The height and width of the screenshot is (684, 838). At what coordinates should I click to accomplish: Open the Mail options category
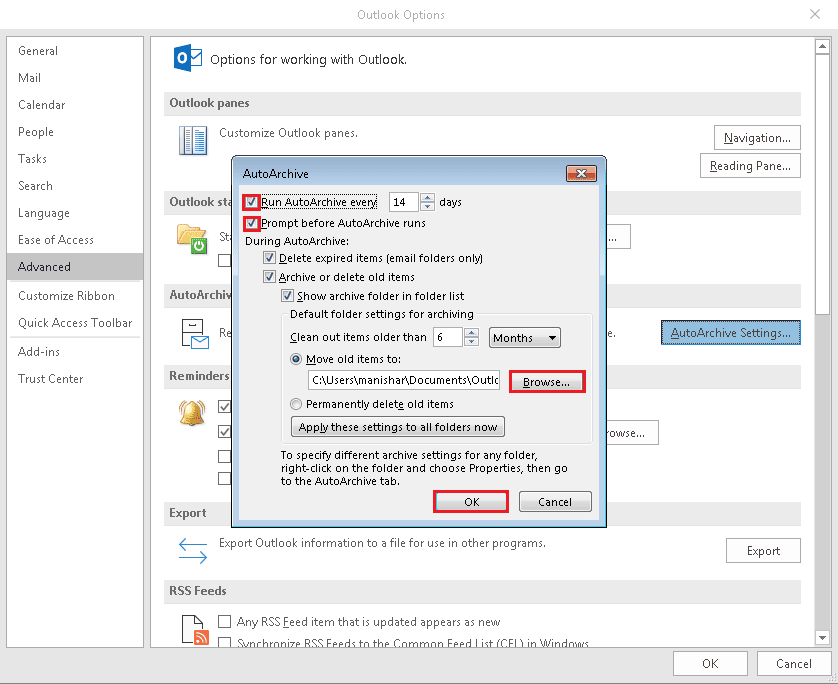[75, 78]
